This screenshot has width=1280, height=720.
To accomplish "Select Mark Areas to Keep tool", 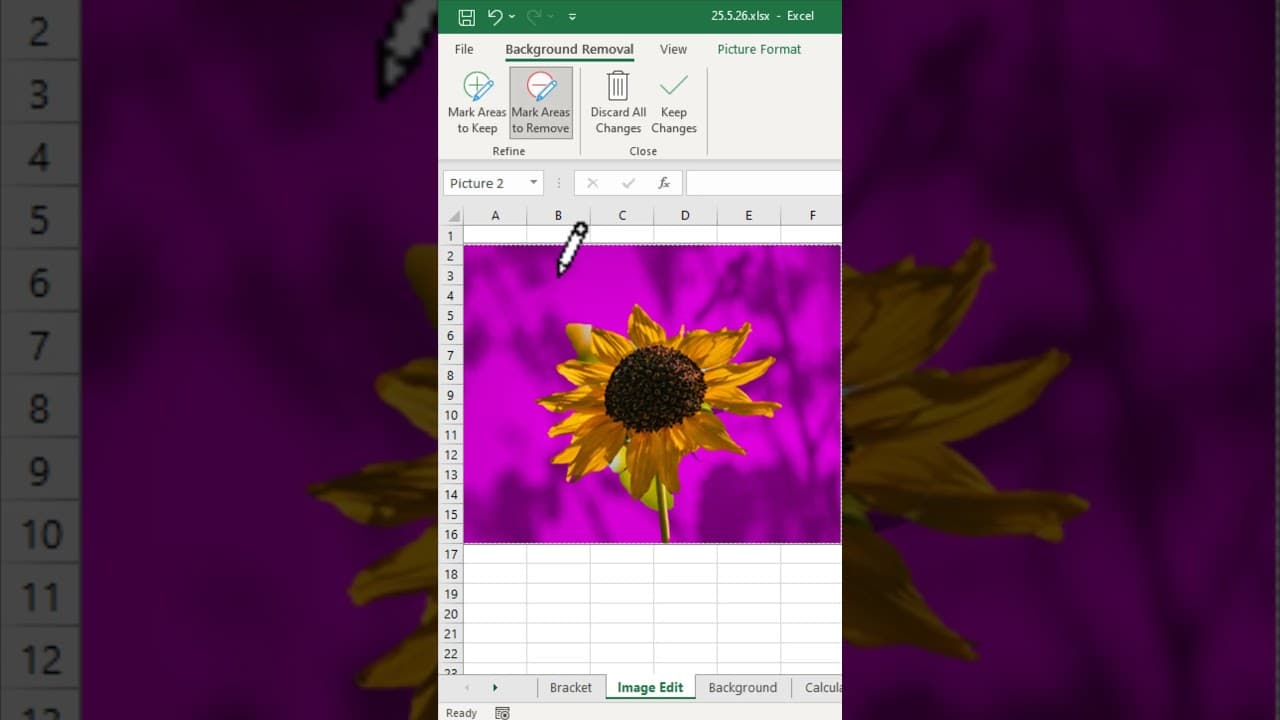I will pos(477,102).
